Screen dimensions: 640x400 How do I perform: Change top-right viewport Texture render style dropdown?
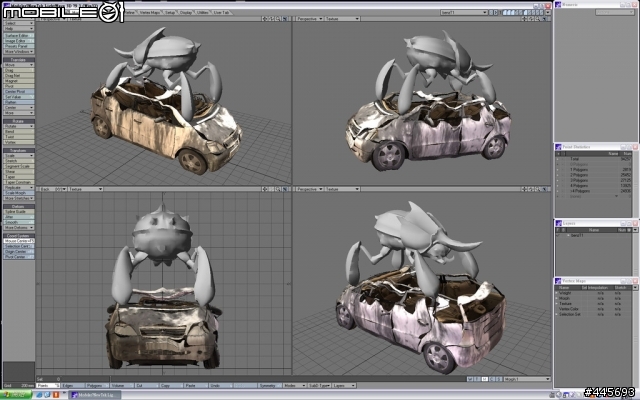(x=342, y=19)
